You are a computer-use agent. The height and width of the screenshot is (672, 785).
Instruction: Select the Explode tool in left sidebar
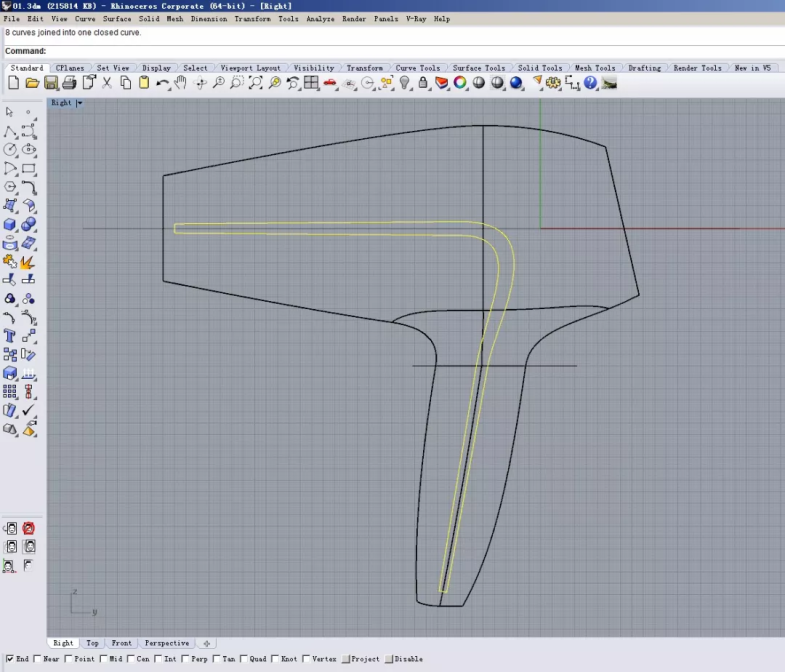28,261
